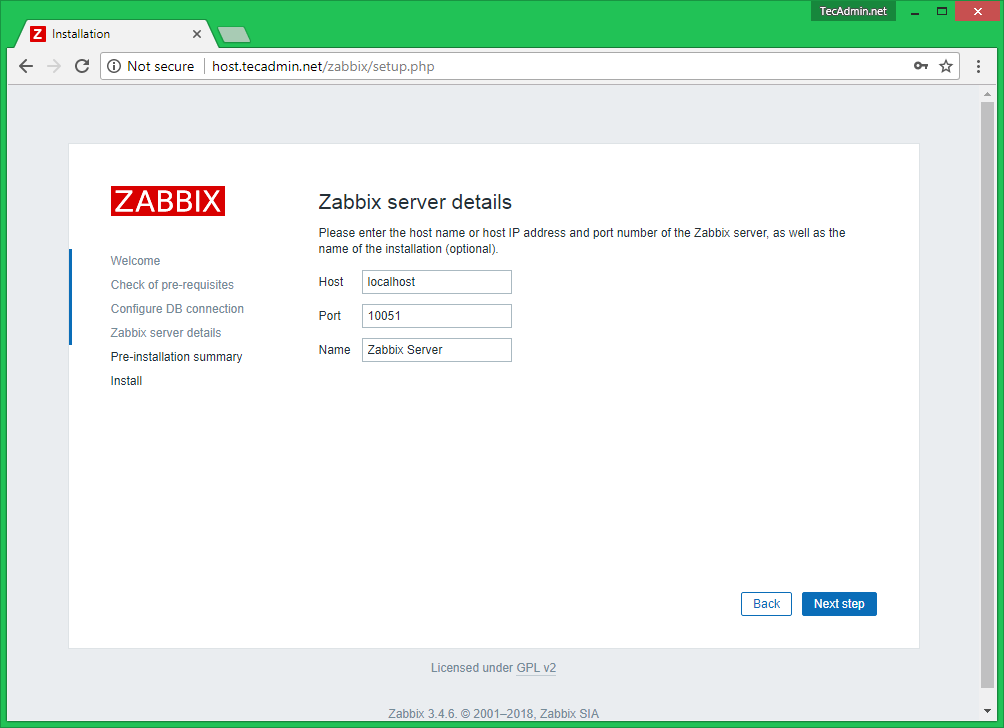Click the saved password key icon

pyautogui.click(x=920, y=66)
